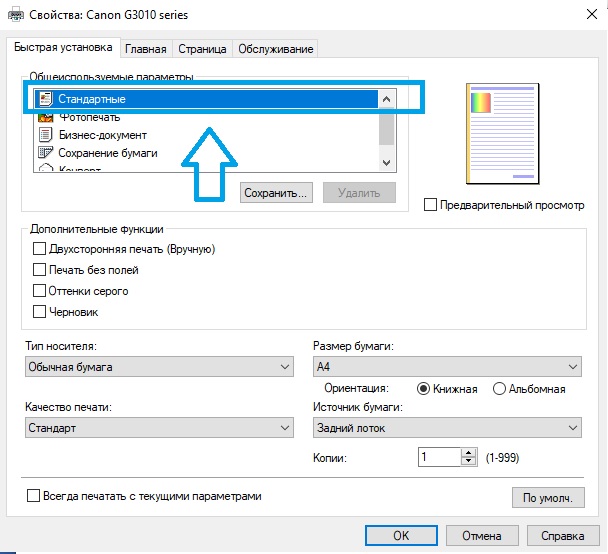Increase copies with the up spinner arrow

click(x=467, y=452)
